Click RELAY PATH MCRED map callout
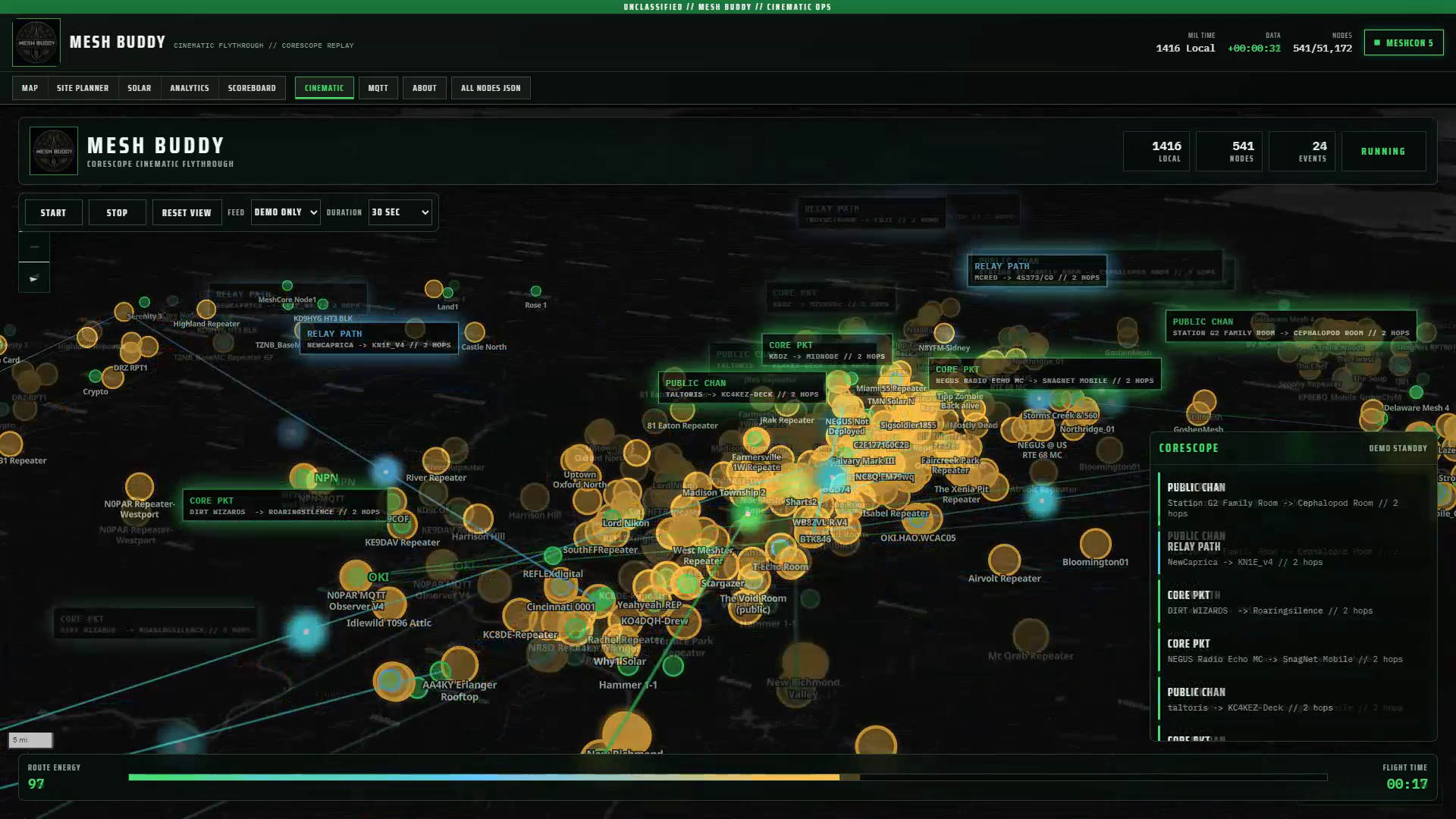 (x=1037, y=271)
